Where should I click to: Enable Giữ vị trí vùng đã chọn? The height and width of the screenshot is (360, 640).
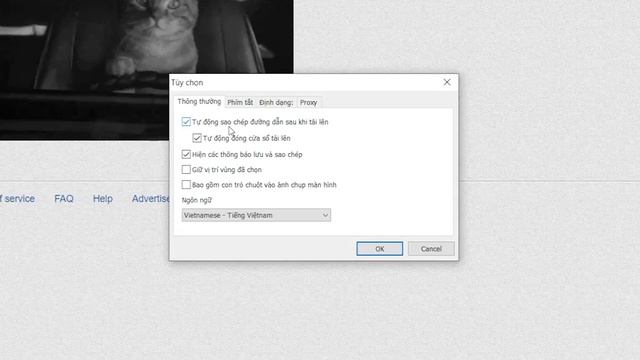click(186, 169)
